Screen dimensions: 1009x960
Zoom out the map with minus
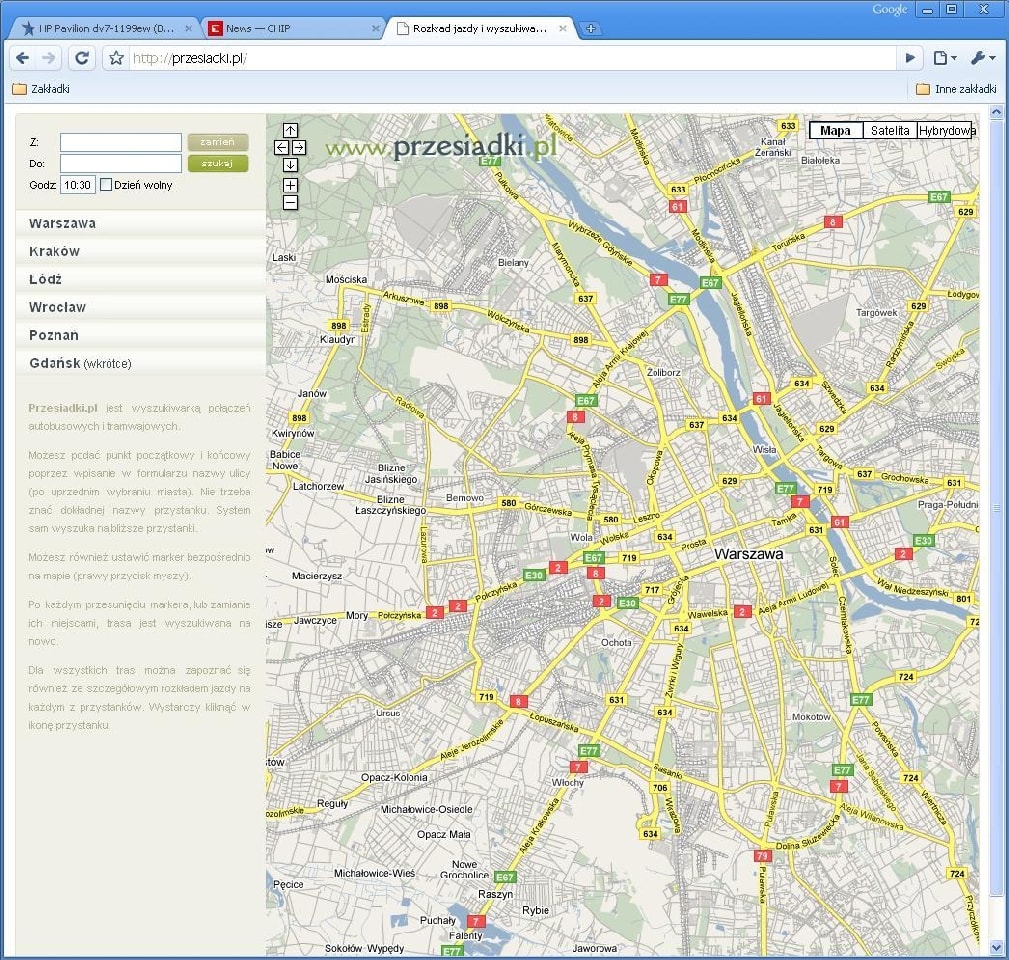[290, 203]
